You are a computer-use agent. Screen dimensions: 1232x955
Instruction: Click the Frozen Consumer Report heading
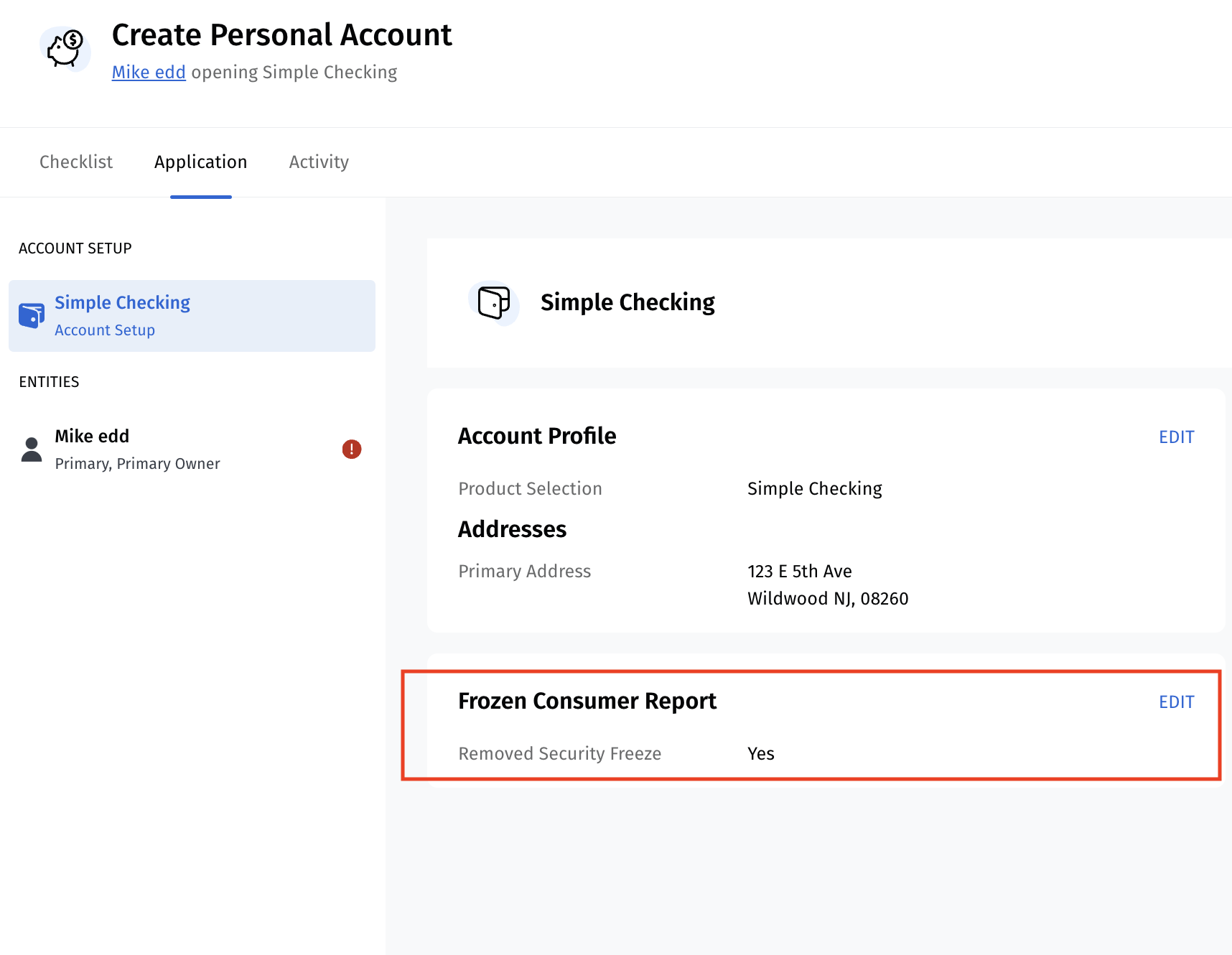click(x=587, y=701)
